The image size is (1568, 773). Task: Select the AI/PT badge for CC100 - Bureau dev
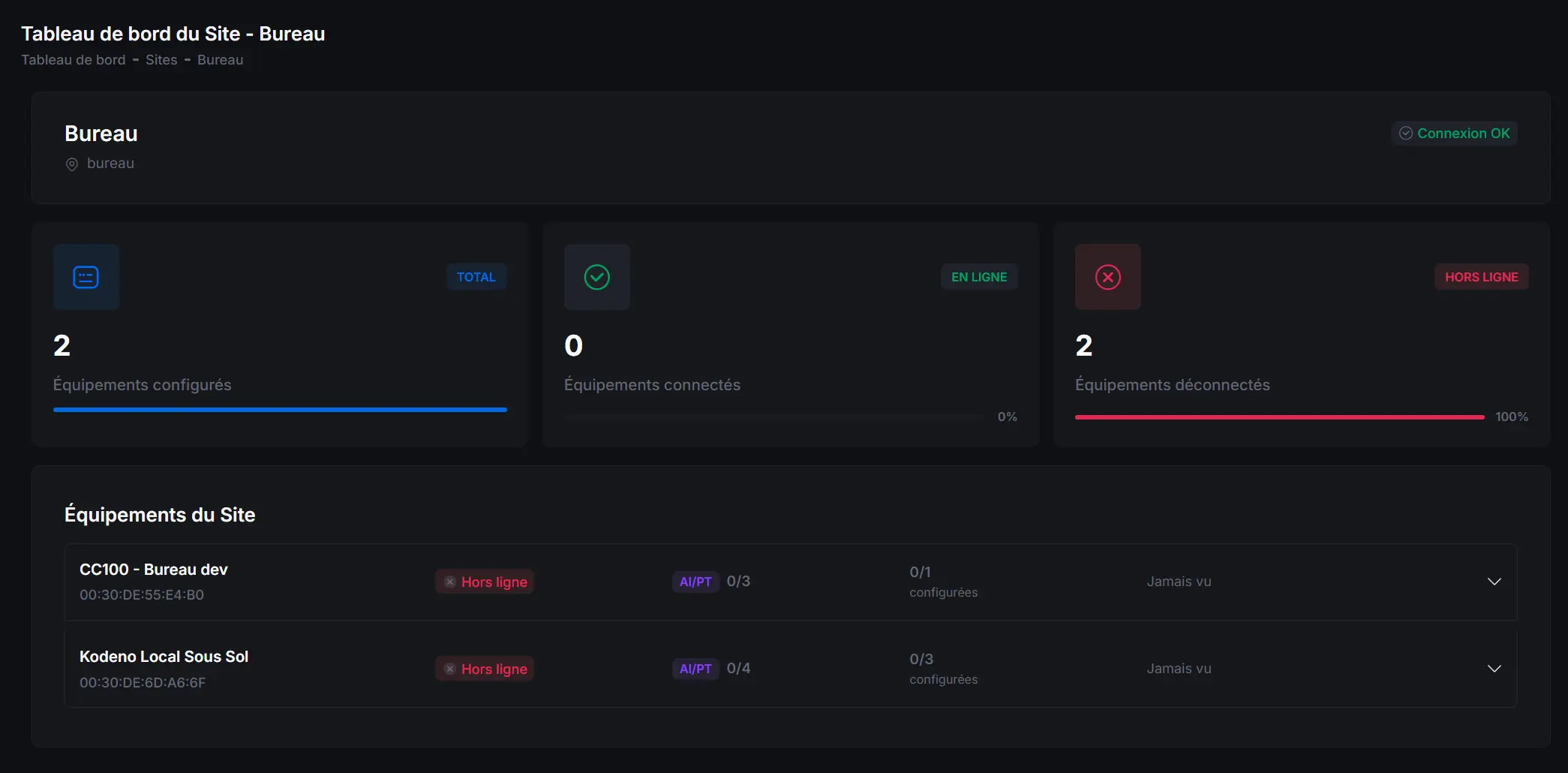(x=695, y=581)
